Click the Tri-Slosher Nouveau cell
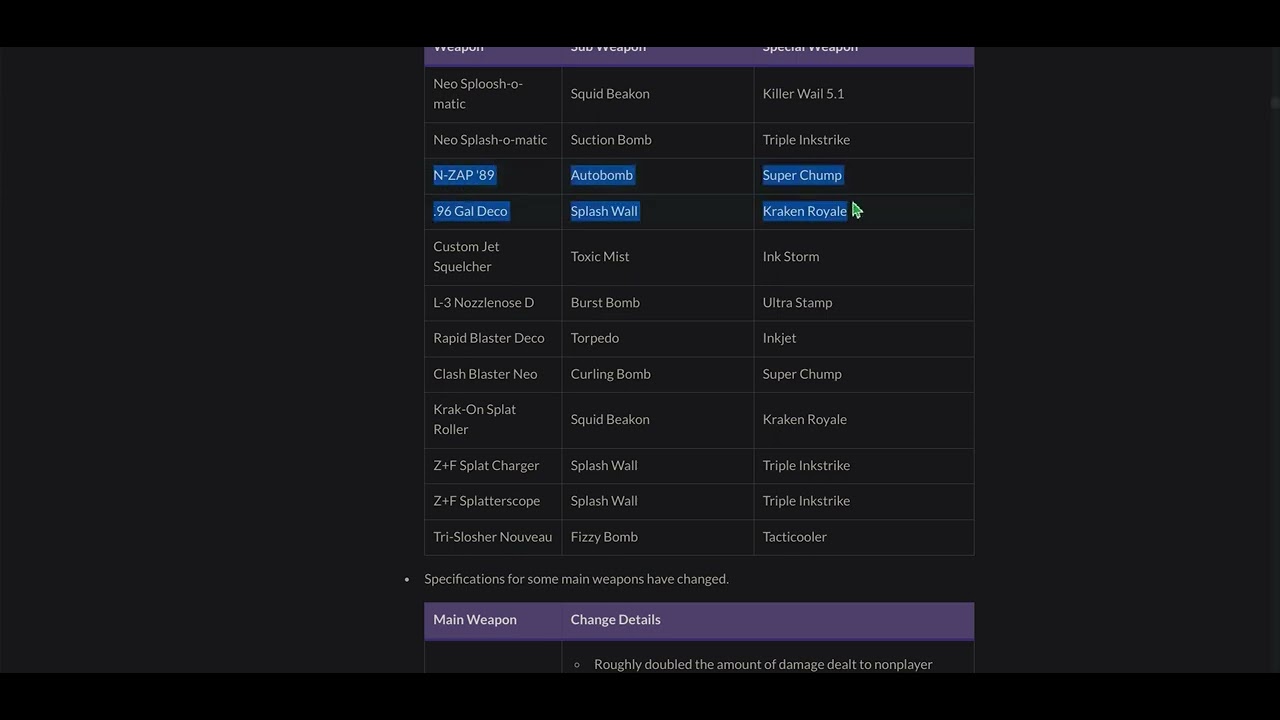 tap(492, 537)
